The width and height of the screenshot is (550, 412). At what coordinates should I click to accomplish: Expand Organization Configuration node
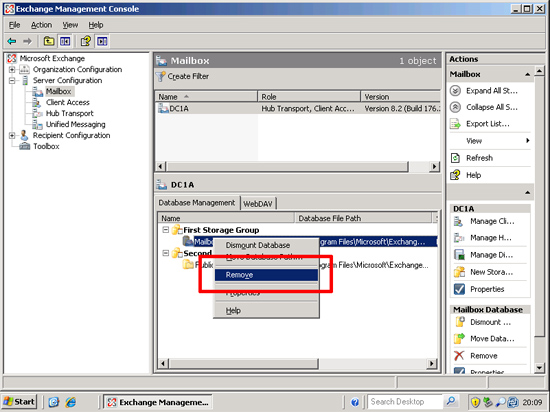[12, 69]
